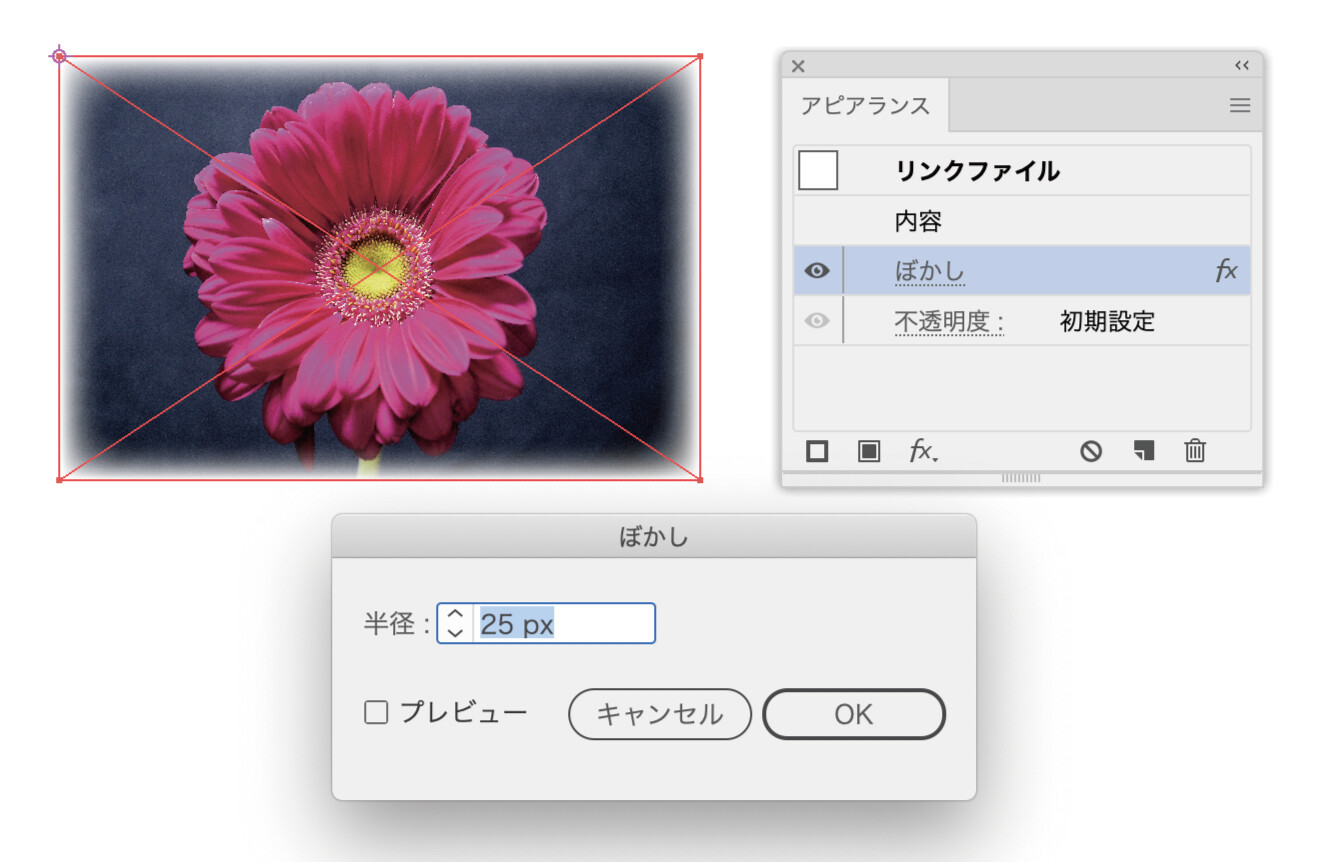Open the Appearance panel hamburger menu
This screenshot has width=1322, height=862.
coord(1240,105)
